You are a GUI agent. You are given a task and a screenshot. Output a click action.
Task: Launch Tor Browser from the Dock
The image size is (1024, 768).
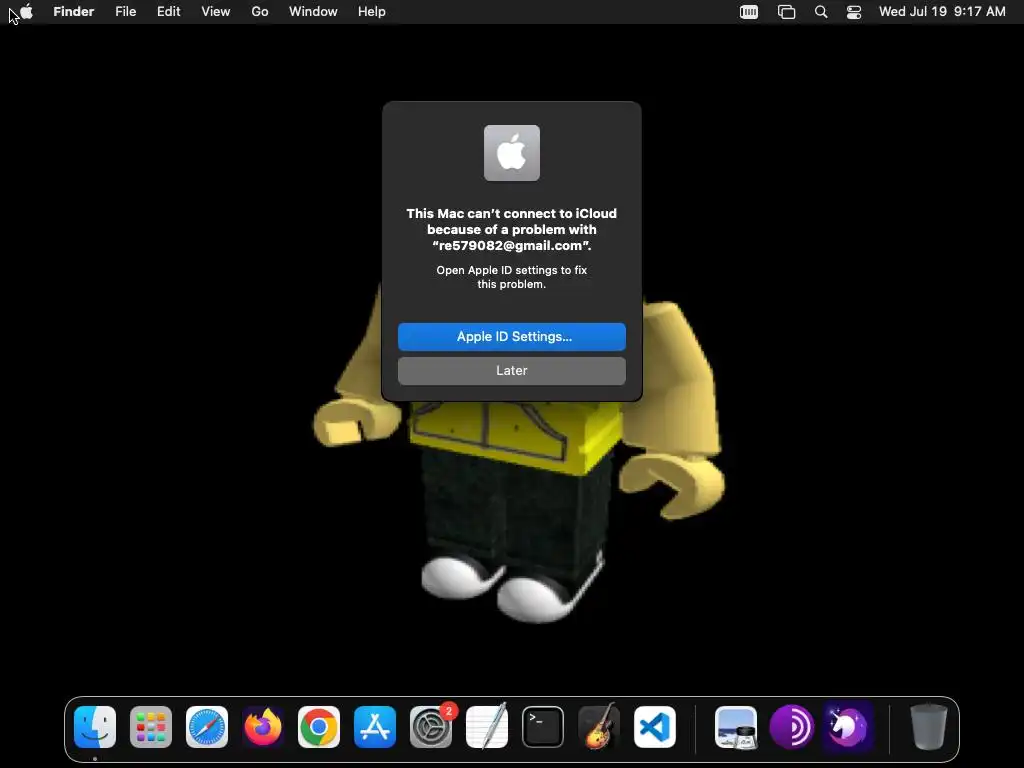pyautogui.click(x=792, y=727)
